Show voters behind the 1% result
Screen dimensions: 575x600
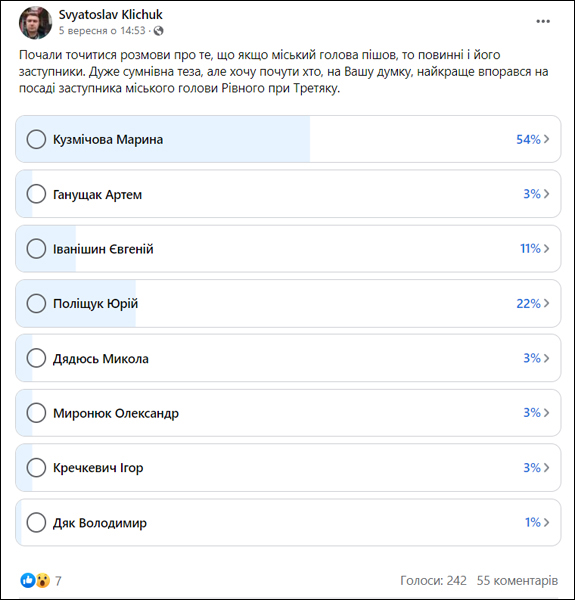537,522
